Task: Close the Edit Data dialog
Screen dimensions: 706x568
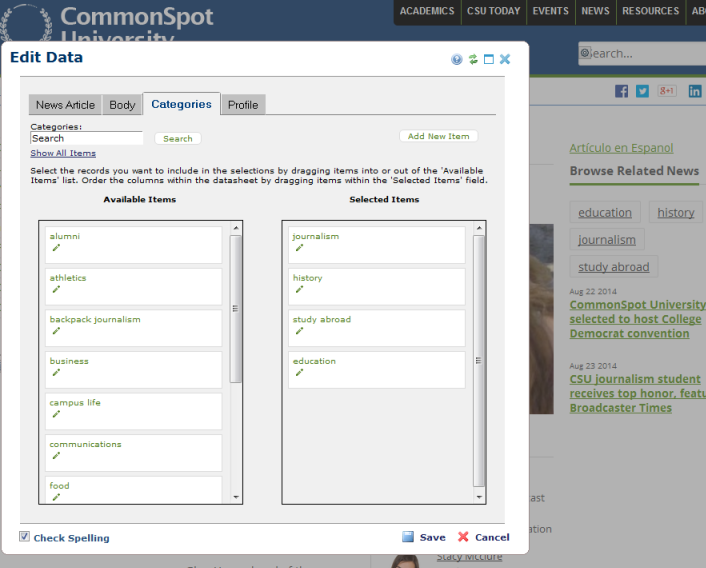Action: 505,59
